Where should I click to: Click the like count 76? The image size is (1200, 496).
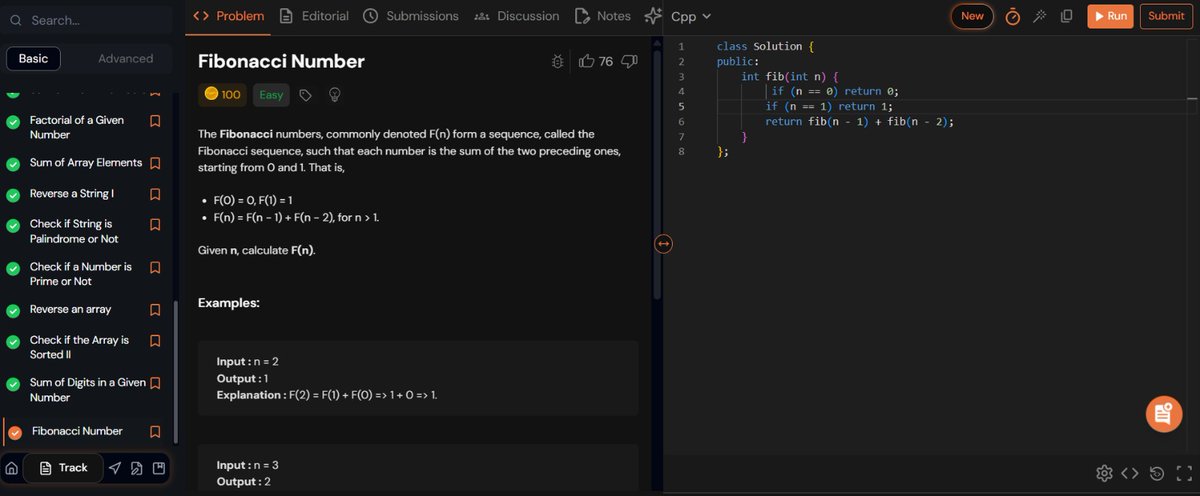point(605,62)
